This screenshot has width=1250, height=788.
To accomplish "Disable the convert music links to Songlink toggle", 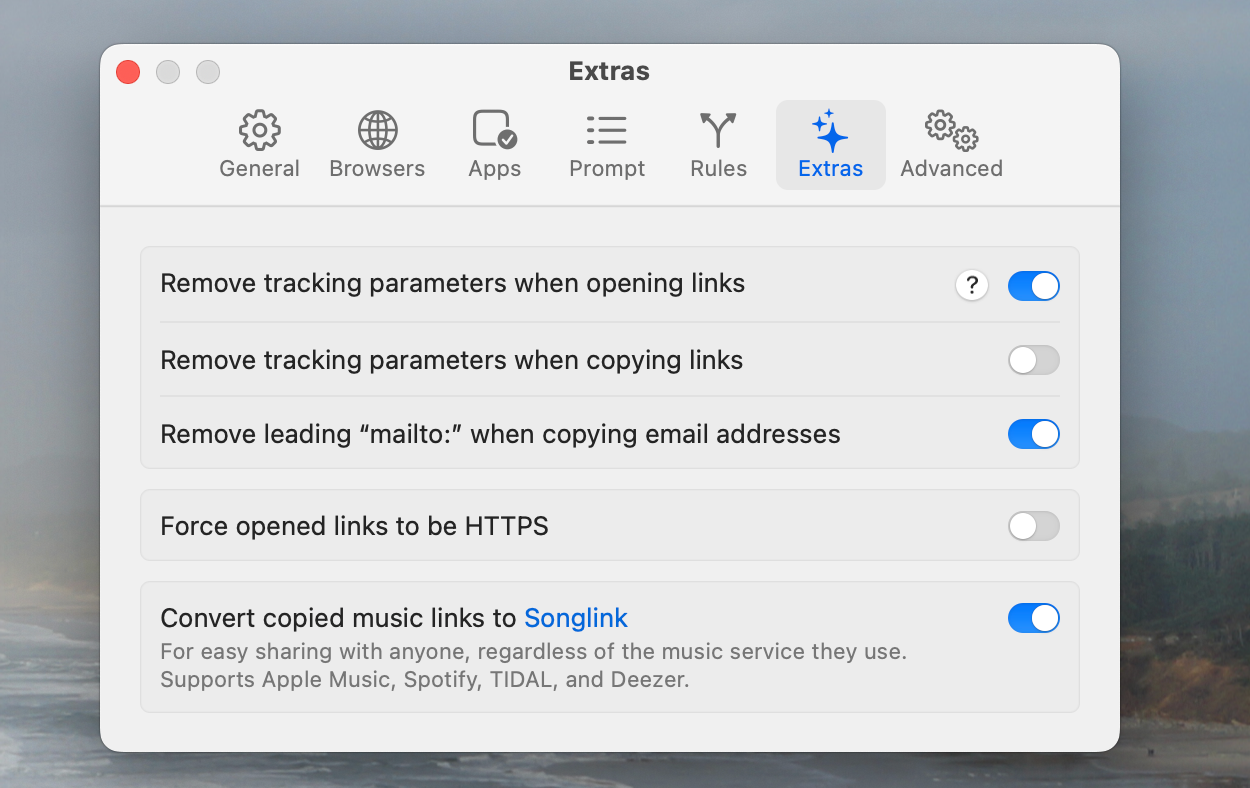I will pyautogui.click(x=1033, y=618).
